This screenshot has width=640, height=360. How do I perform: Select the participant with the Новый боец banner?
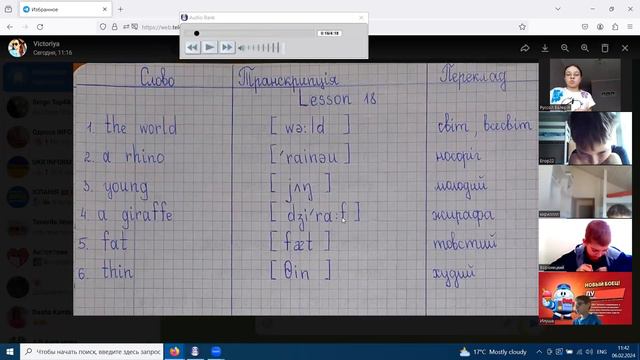585,299
